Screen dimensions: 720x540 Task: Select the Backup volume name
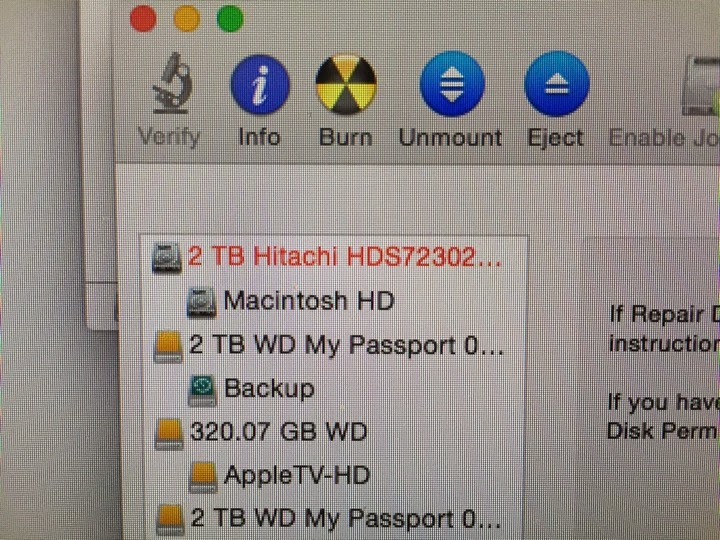point(269,389)
